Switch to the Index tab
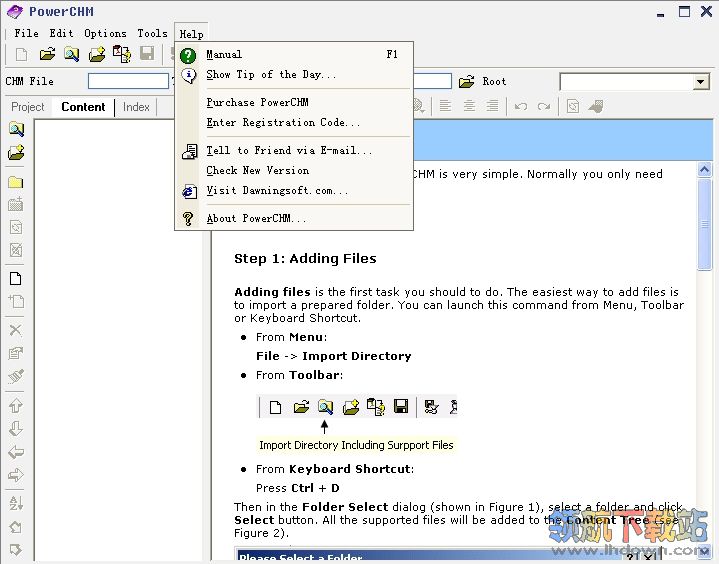 (x=136, y=107)
